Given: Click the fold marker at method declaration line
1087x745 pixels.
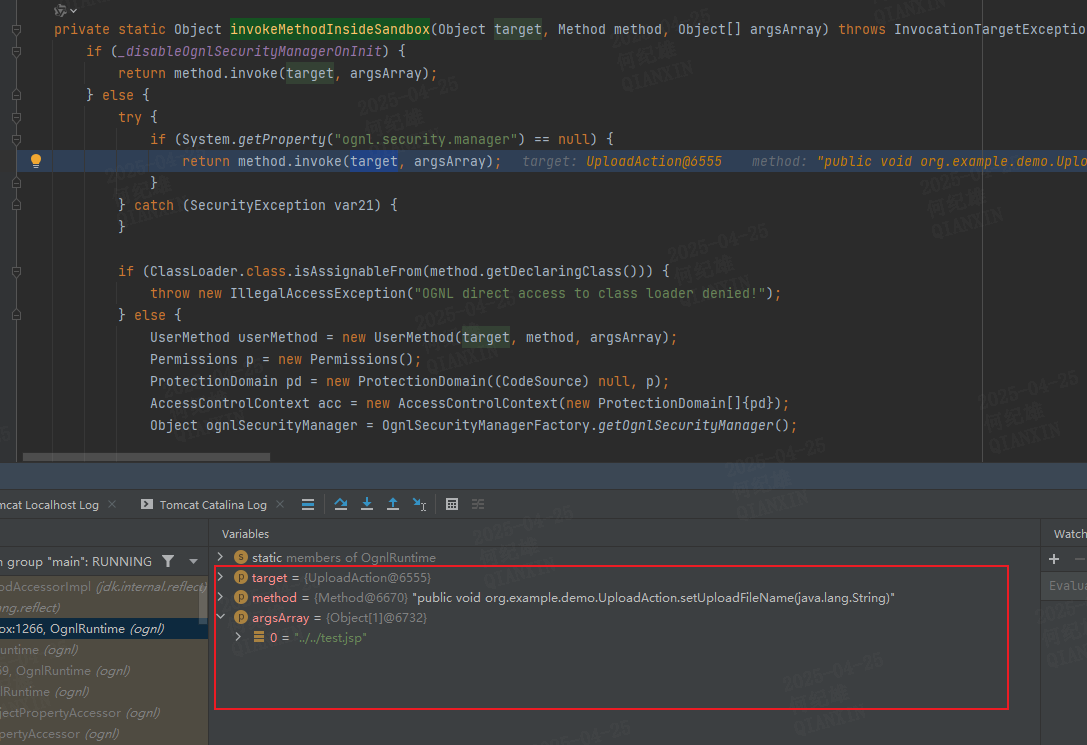Looking at the screenshot, I should pyautogui.click(x=17, y=29).
